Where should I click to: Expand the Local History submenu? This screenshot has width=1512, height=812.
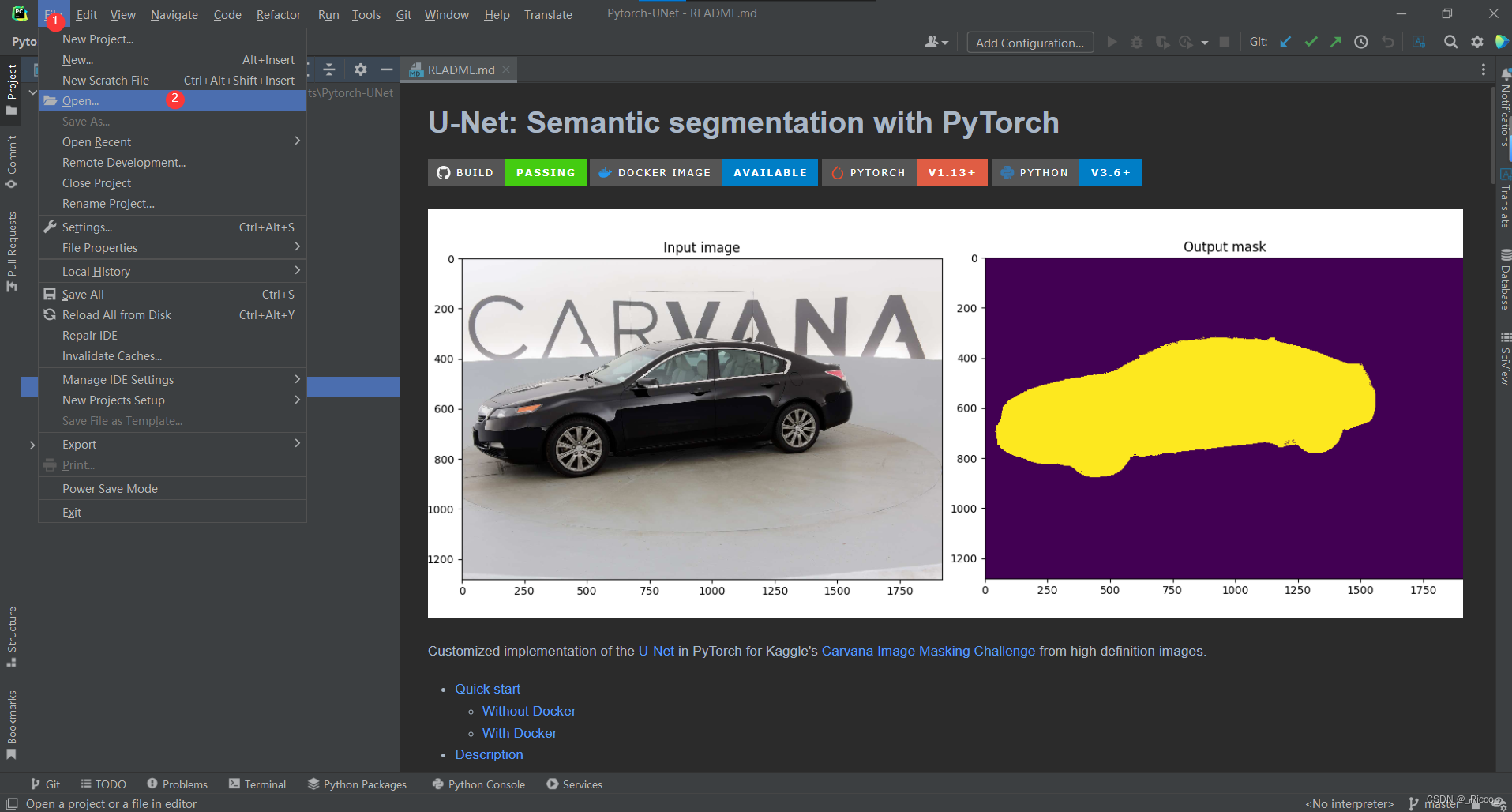point(172,271)
